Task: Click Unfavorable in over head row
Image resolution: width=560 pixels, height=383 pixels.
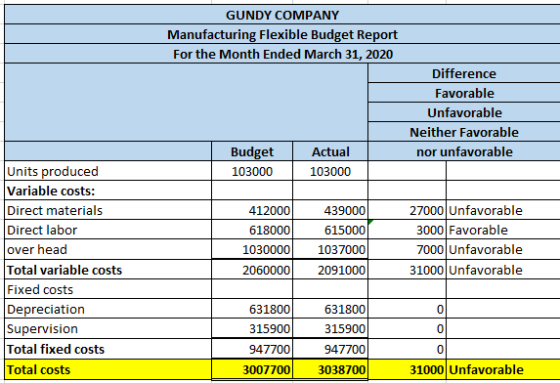Action: pyautogui.click(x=485, y=249)
